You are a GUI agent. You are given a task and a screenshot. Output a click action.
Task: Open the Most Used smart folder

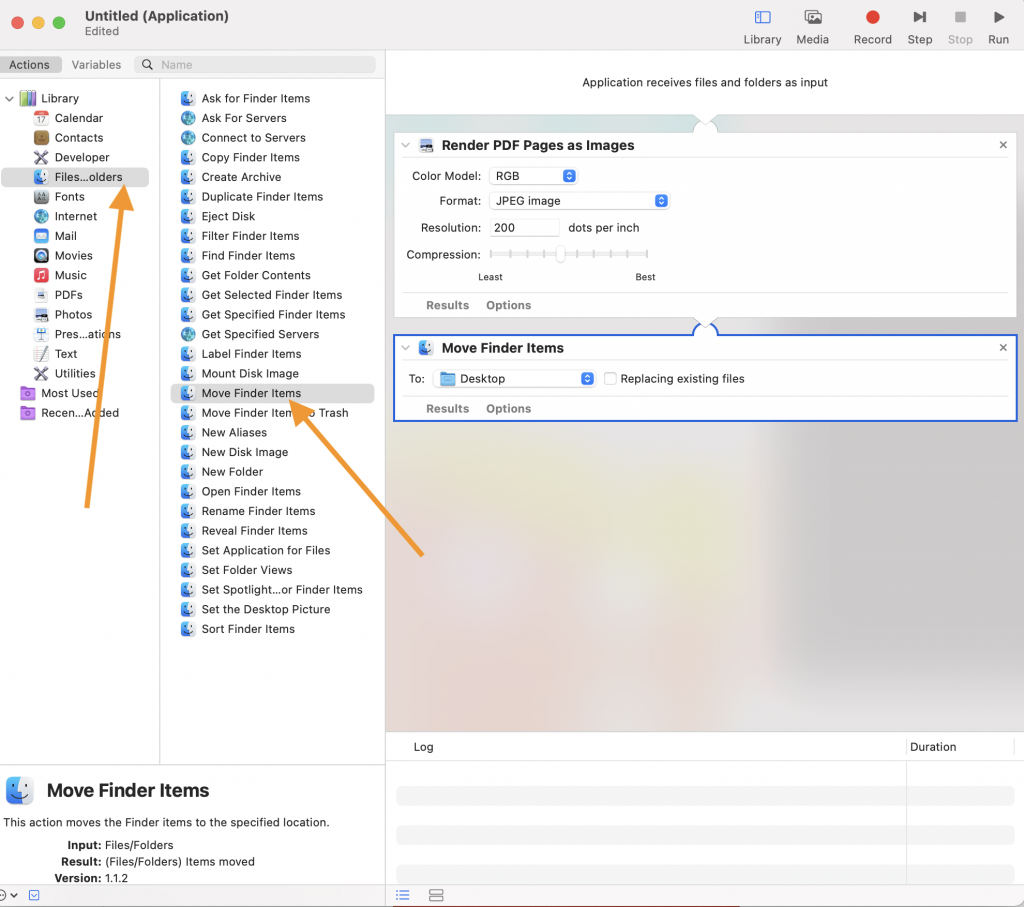pos(69,393)
